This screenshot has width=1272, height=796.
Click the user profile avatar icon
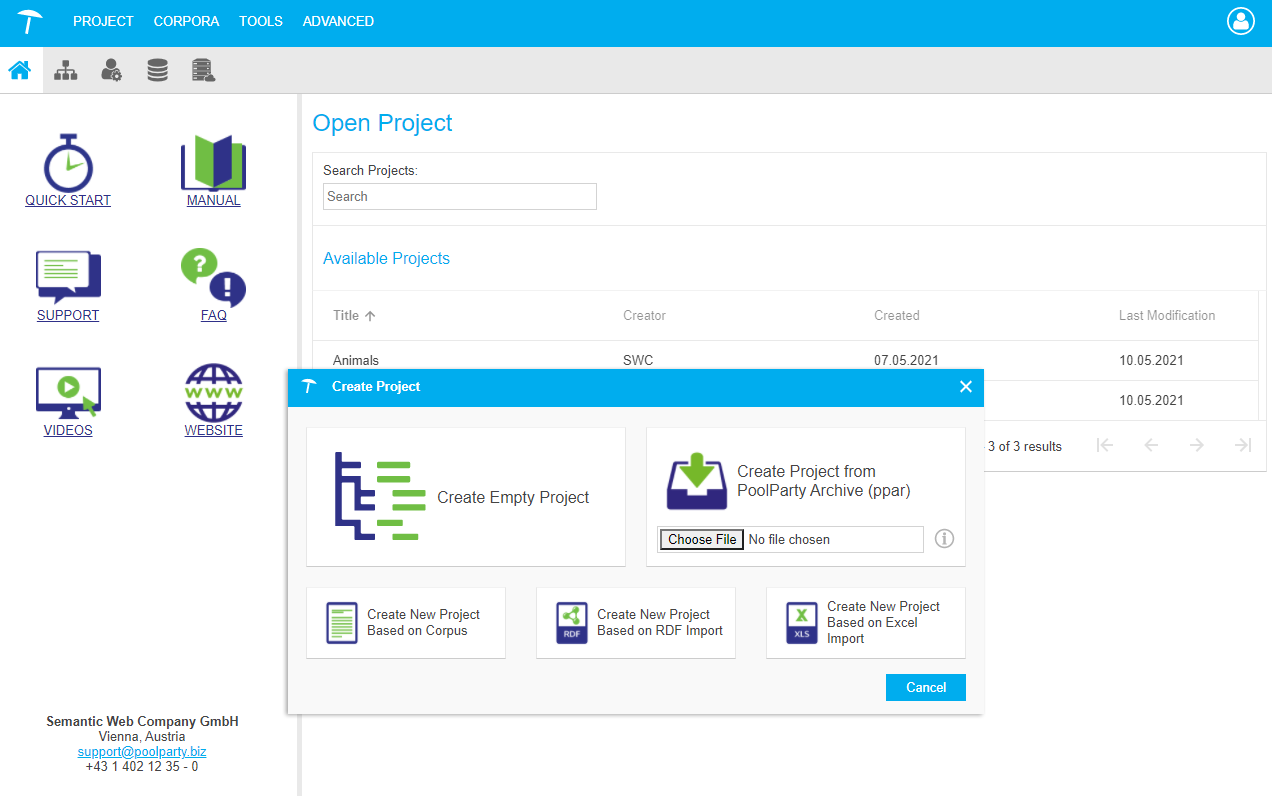pos(1240,22)
